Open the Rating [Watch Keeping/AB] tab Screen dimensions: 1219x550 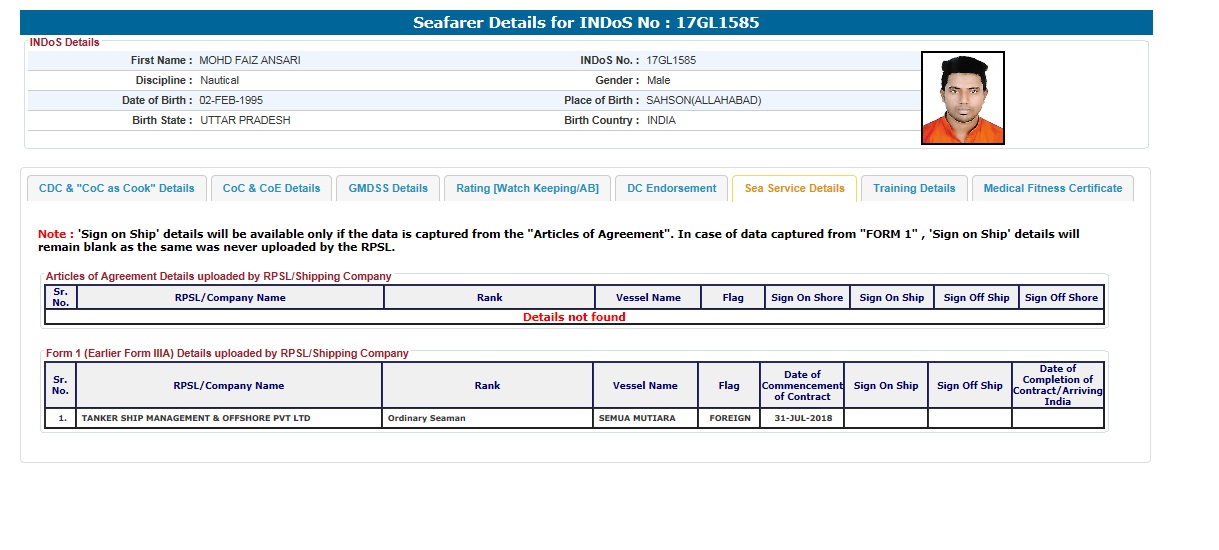527,188
